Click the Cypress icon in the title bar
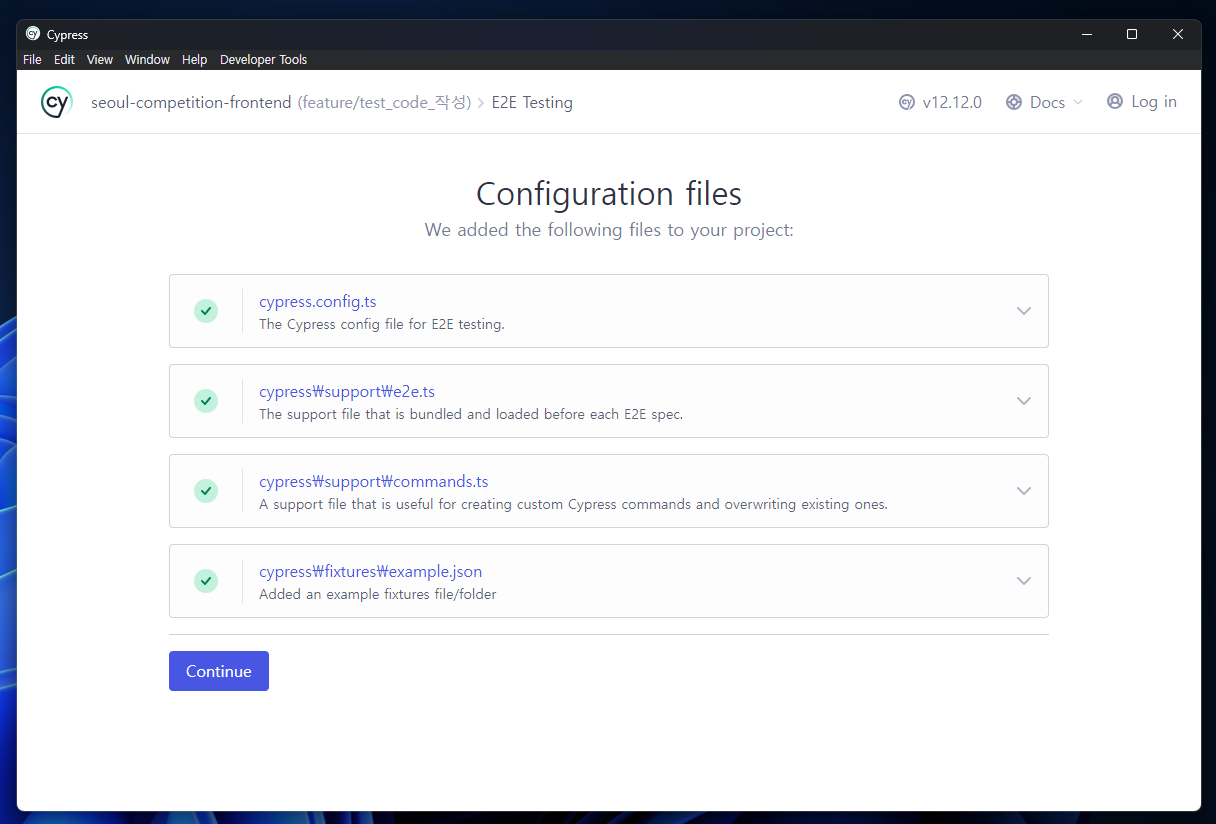The width and height of the screenshot is (1216, 824). (33, 34)
